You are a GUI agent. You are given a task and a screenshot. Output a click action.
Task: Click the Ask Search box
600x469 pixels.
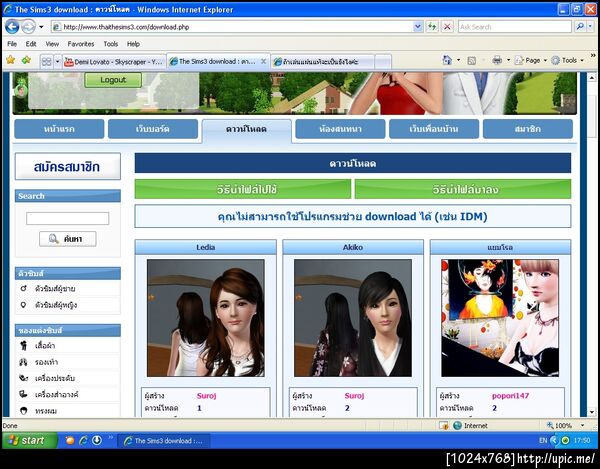click(515, 27)
